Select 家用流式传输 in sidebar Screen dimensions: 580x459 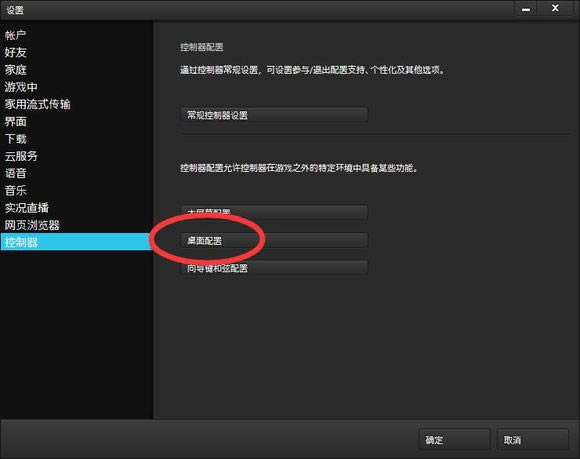[37, 104]
